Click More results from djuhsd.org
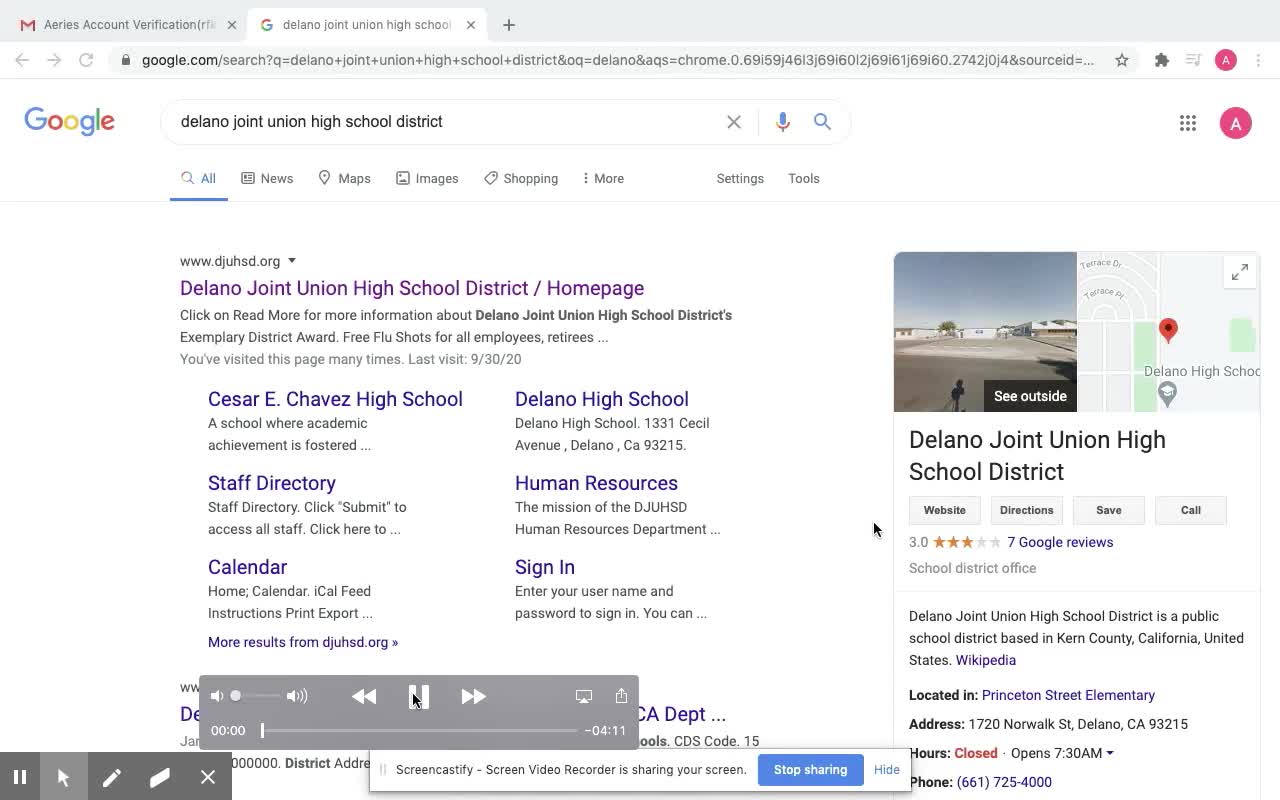The height and width of the screenshot is (800, 1280). pyautogui.click(x=303, y=642)
